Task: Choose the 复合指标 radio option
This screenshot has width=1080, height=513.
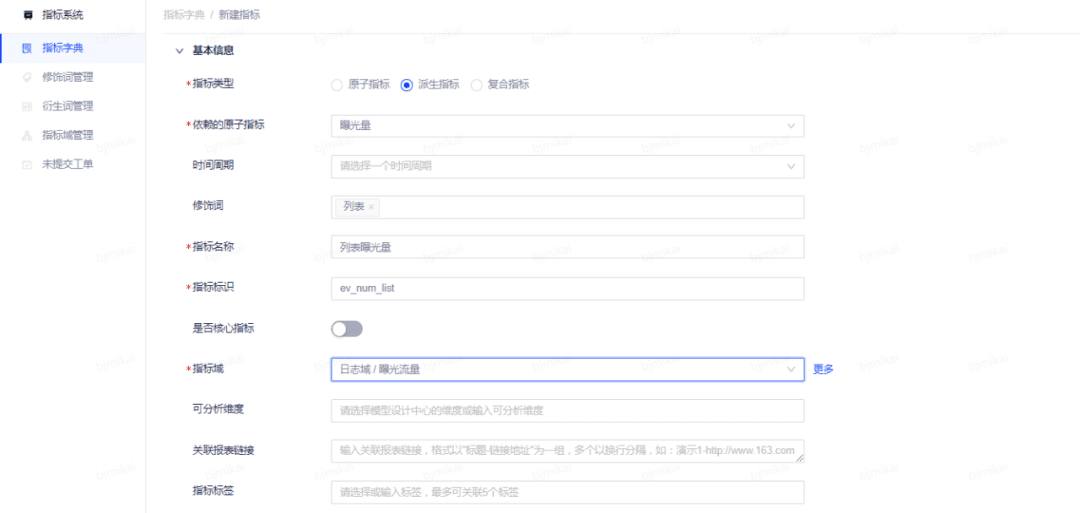Action: coord(476,85)
